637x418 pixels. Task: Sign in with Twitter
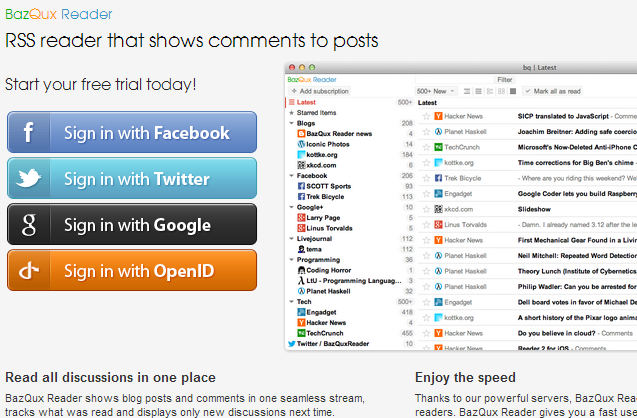[x=132, y=178]
